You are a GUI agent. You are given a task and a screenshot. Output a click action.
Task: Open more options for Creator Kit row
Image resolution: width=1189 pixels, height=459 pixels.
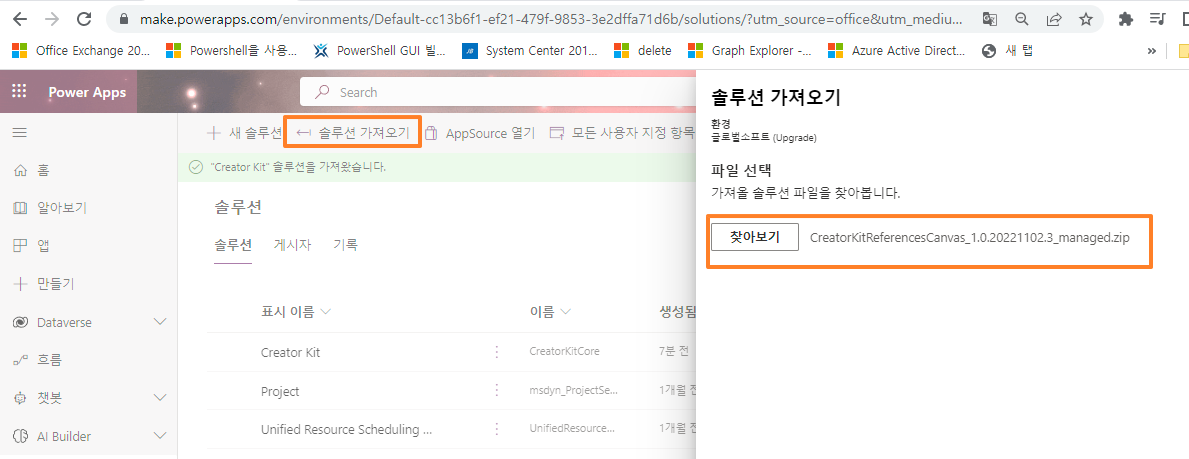(497, 352)
